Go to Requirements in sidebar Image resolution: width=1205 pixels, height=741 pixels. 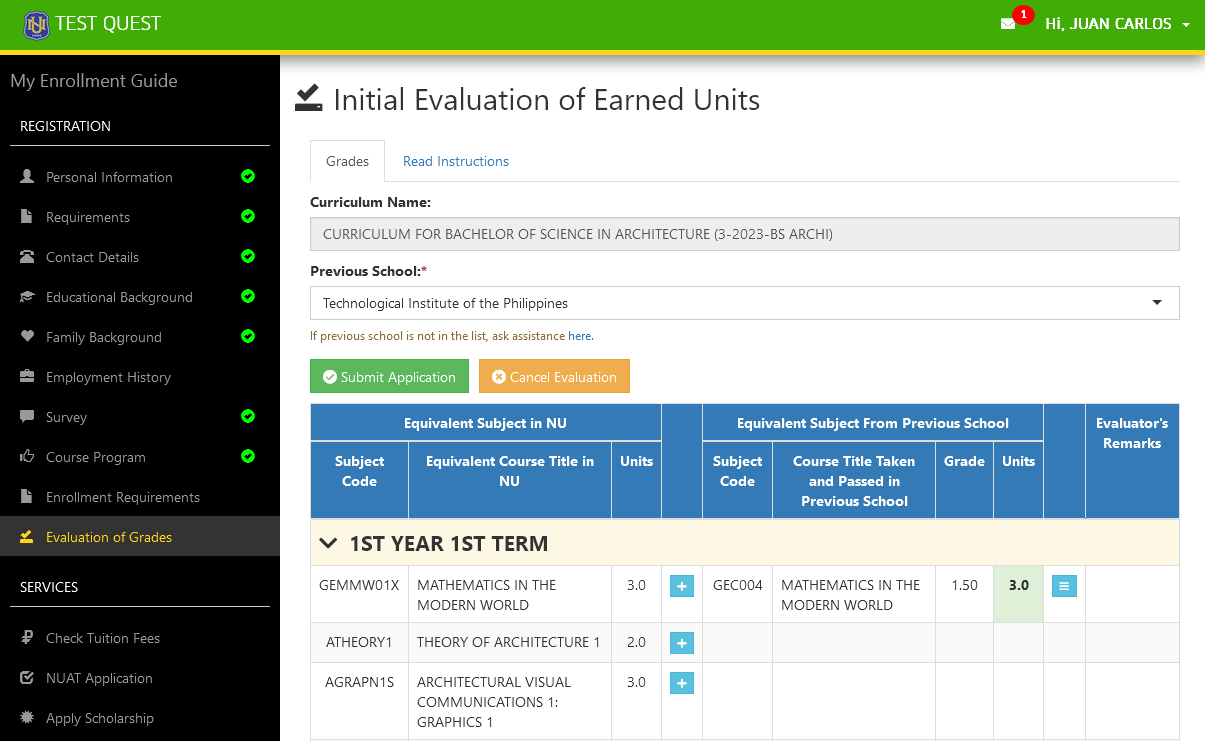(x=140, y=217)
